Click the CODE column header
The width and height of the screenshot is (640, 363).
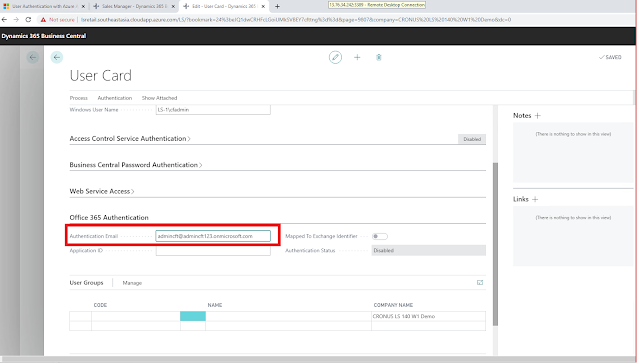tap(100, 305)
